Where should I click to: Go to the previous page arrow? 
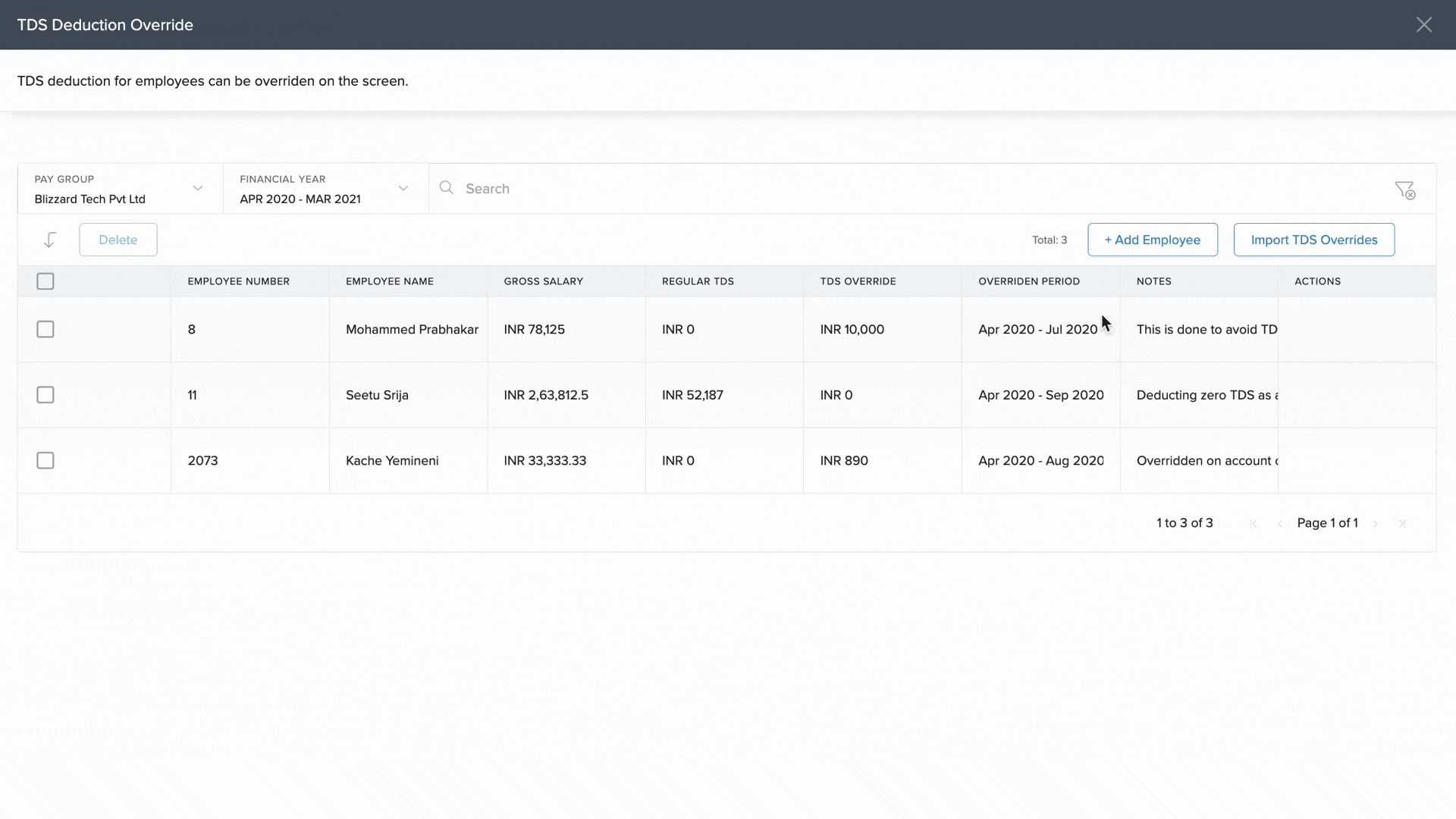(1280, 523)
